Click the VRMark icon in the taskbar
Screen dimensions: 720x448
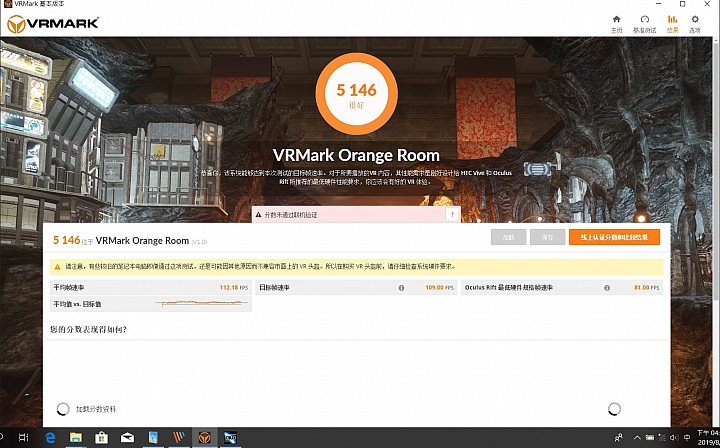click(204, 437)
